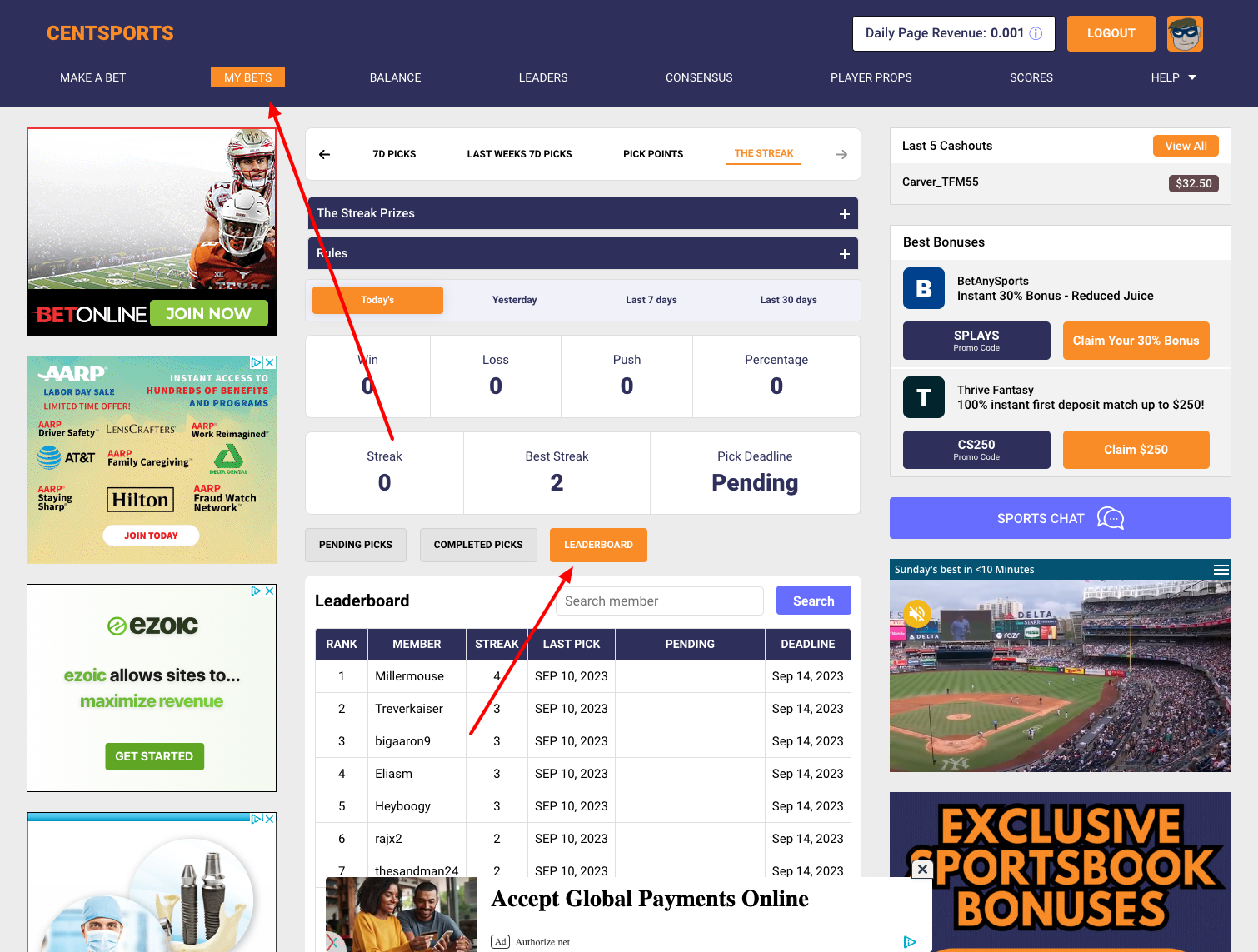Viewport: 1258px width, 952px height.
Task: Unmute the video with the speaker icon
Action: click(x=917, y=615)
